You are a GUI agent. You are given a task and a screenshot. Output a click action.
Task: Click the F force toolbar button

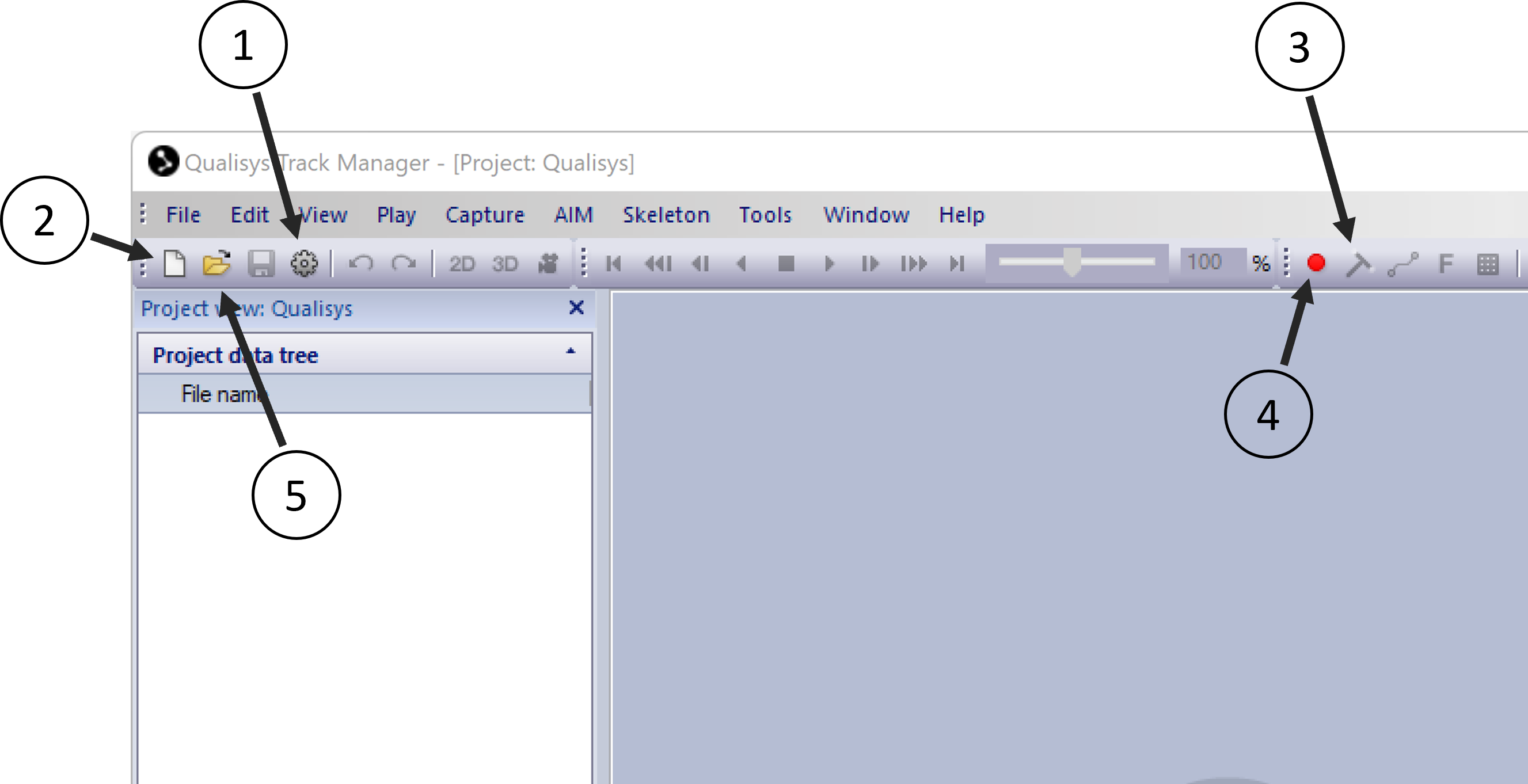point(1446,263)
